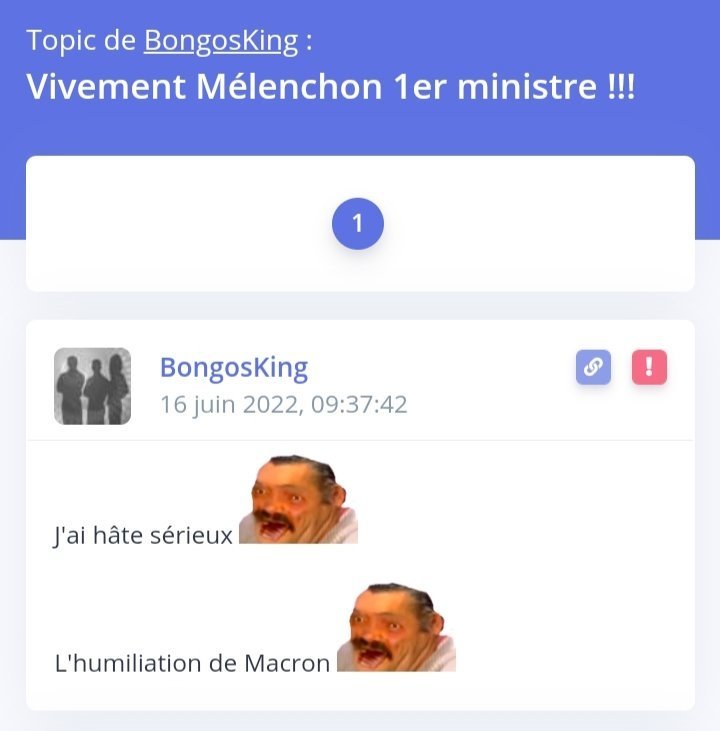Report the post with red exclamation icon
Screen dimensions: 720x731
pyautogui.click(x=649, y=367)
